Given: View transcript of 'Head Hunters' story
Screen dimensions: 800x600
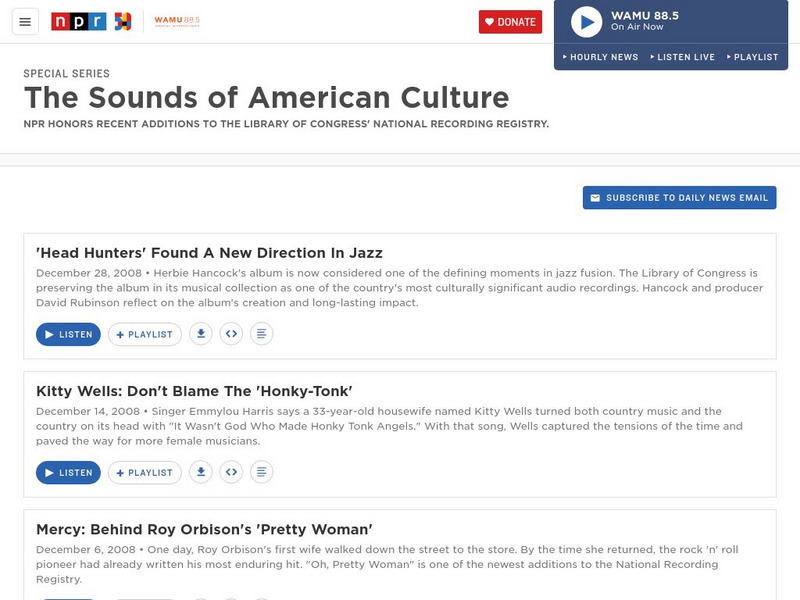Looking at the screenshot, I should (261, 334).
